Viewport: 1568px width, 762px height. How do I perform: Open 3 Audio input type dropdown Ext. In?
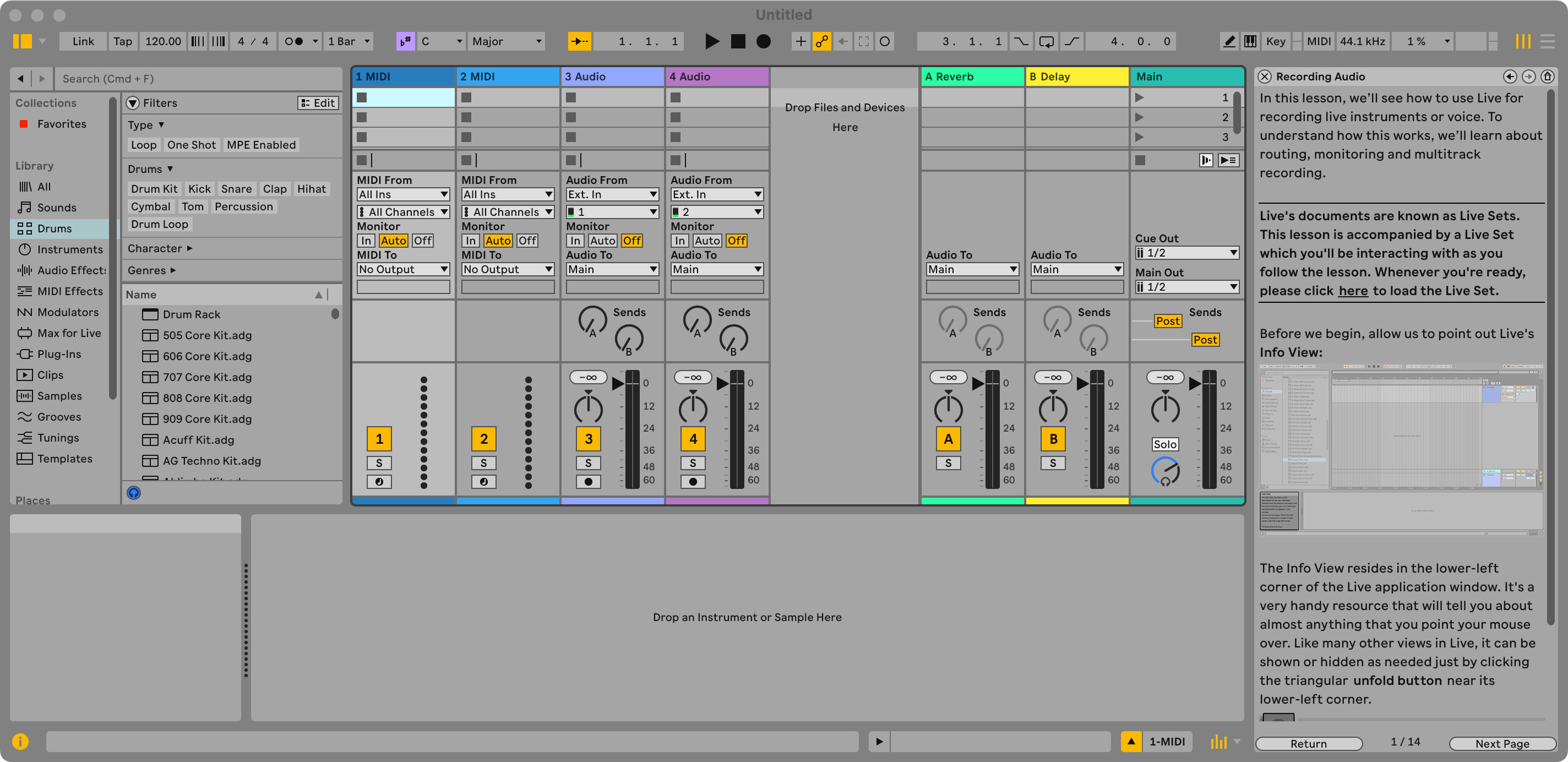tap(612, 195)
